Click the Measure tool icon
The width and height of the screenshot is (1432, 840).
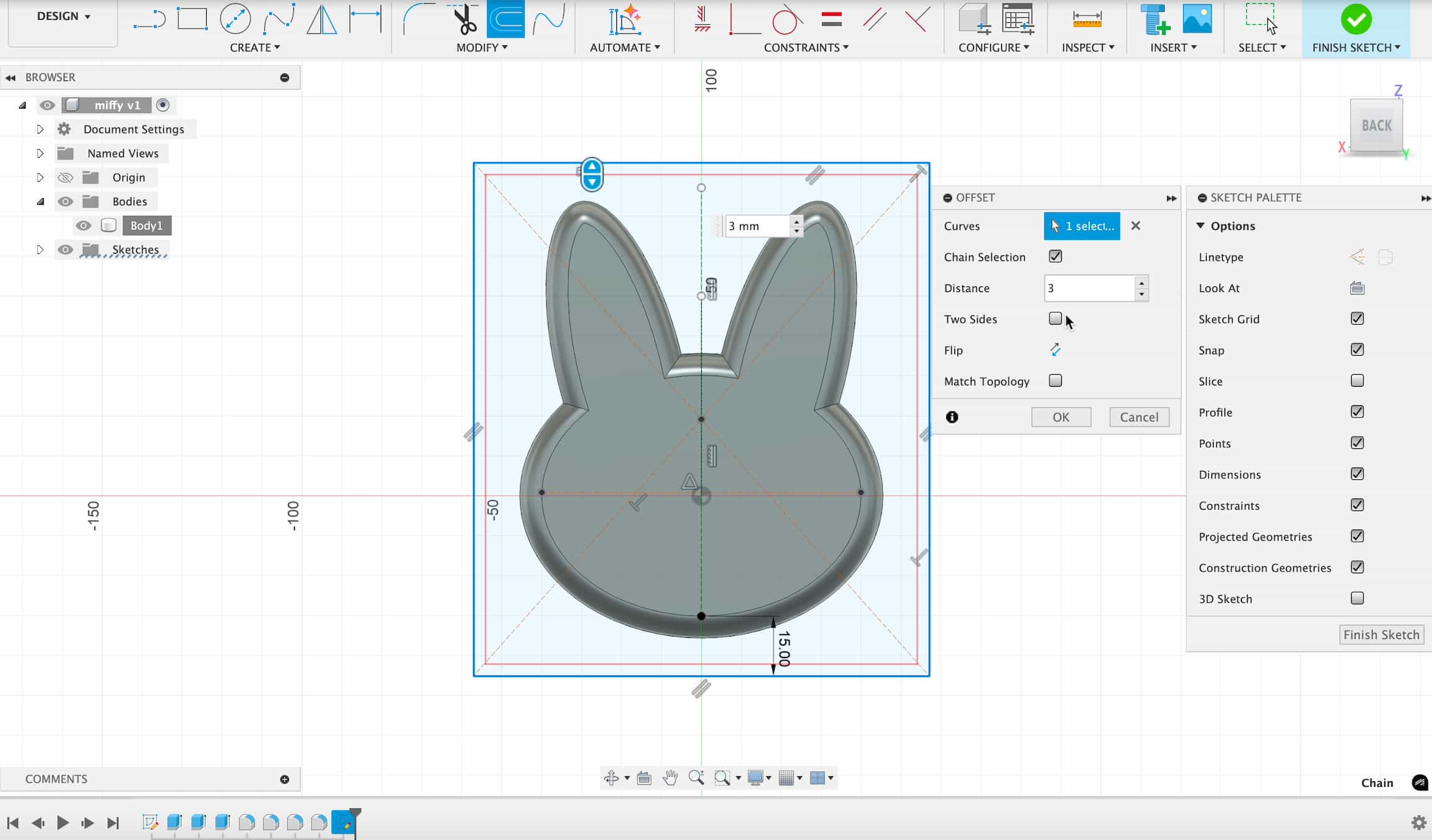(x=1087, y=19)
